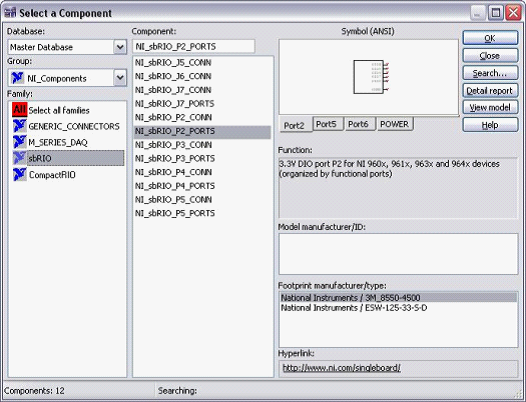The height and width of the screenshot is (402, 526).
Task: Expand the Group dropdown arrow
Action: click(120, 78)
